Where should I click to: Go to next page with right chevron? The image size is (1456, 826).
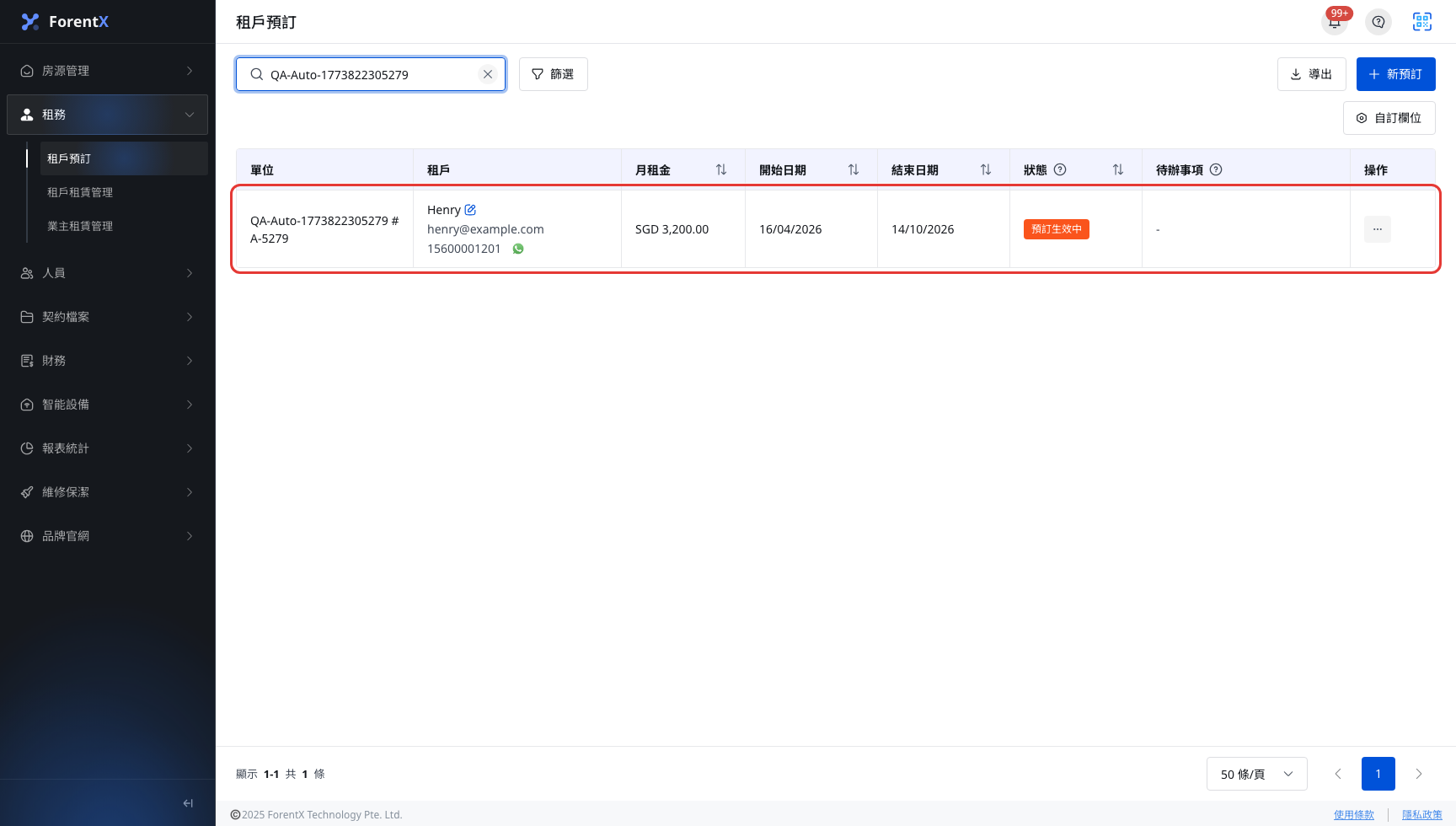(x=1419, y=774)
